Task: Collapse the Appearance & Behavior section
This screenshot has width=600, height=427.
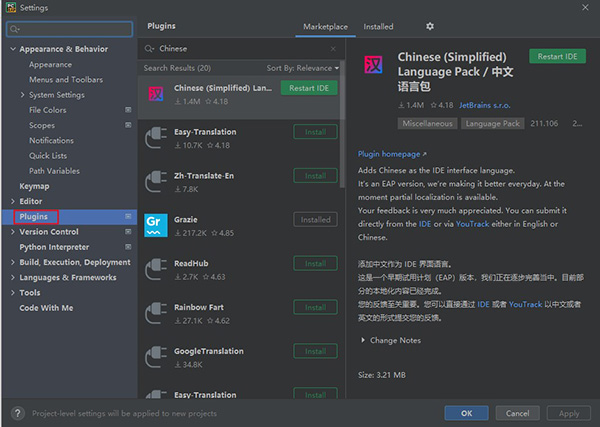Action: pos(13,49)
